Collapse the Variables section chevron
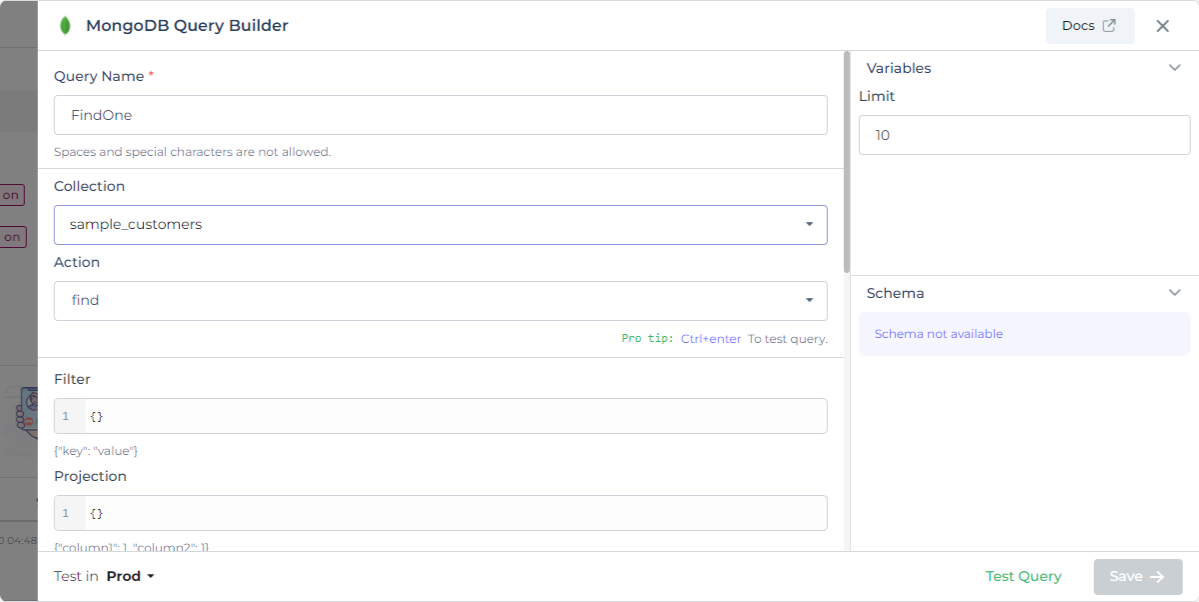Image resolution: width=1199 pixels, height=602 pixels. click(x=1174, y=68)
